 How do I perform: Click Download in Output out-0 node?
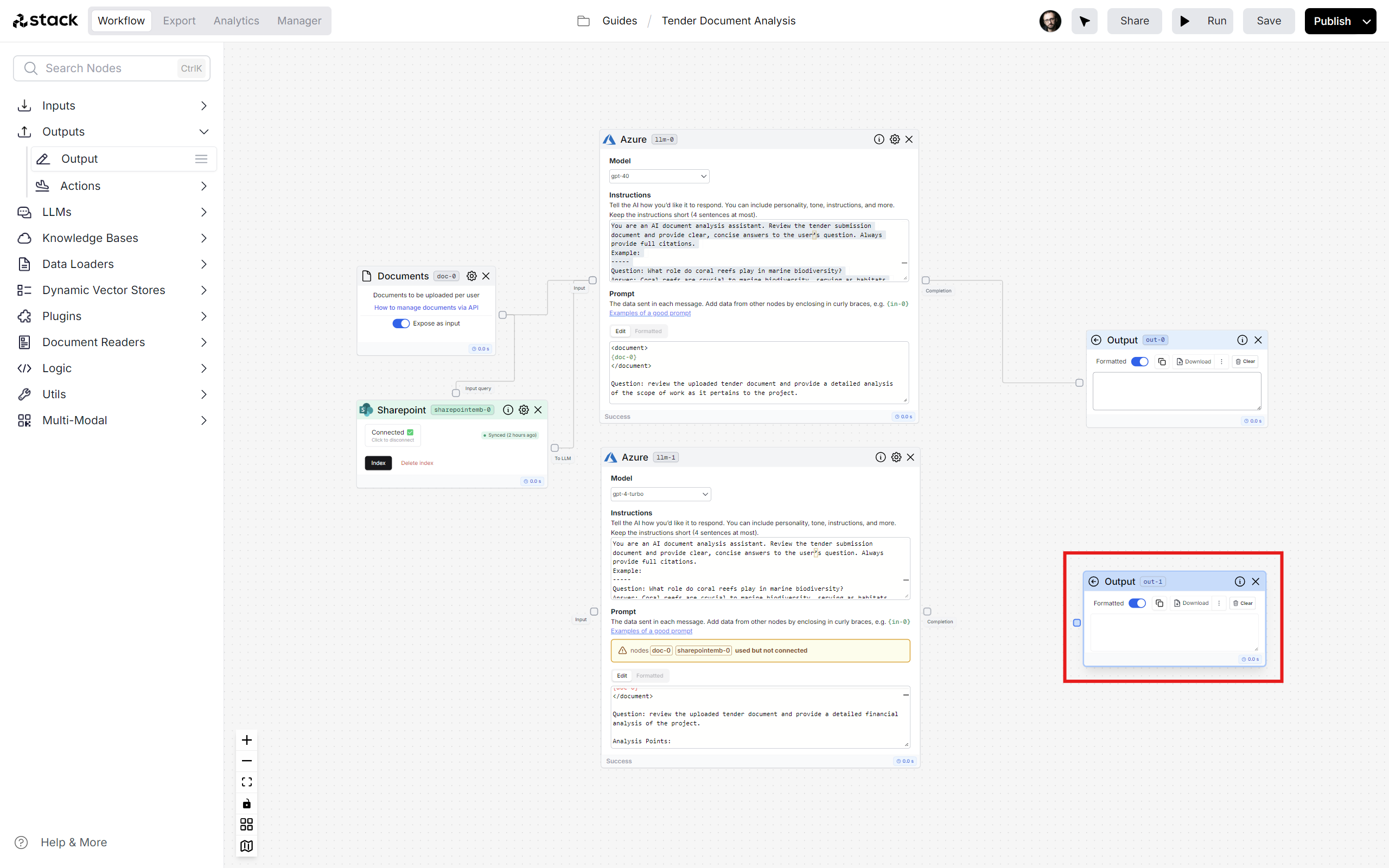click(x=1194, y=362)
